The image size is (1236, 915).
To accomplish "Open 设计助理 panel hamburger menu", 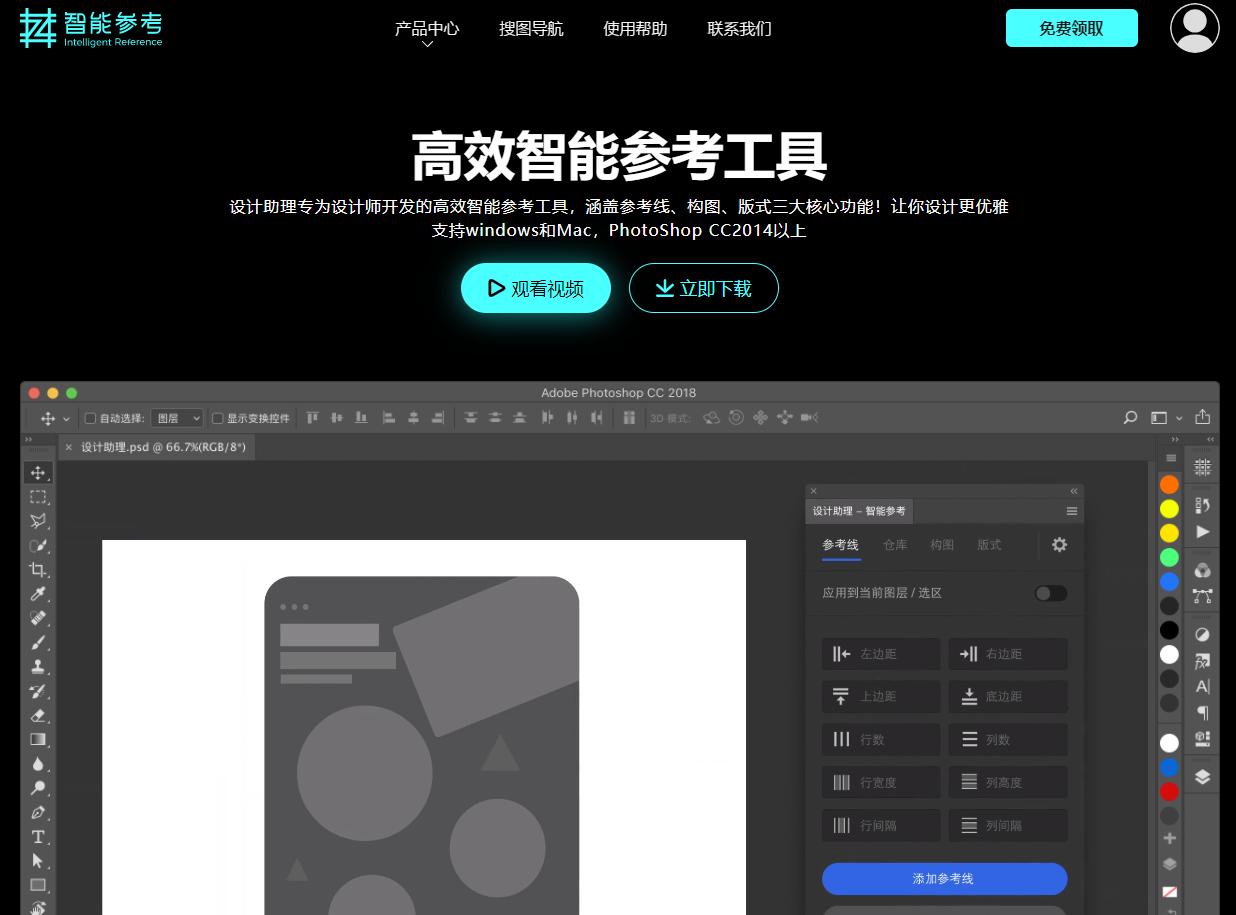I will click(x=1072, y=511).
